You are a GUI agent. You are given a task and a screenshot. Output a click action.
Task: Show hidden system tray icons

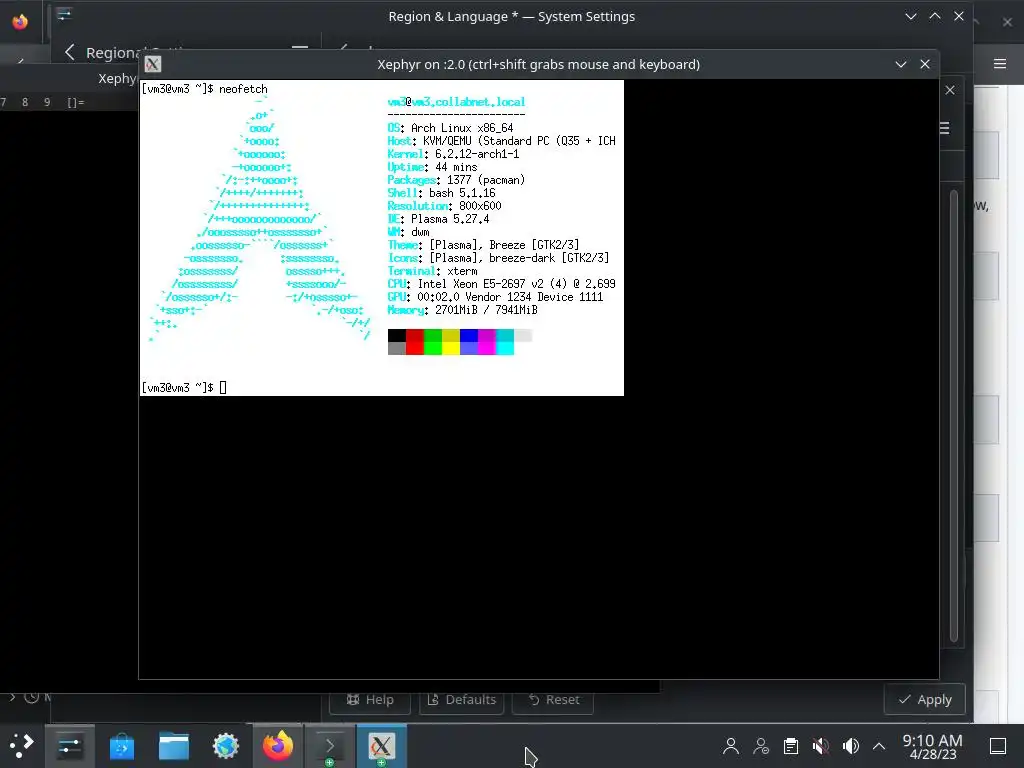click(x=879, y=746)
